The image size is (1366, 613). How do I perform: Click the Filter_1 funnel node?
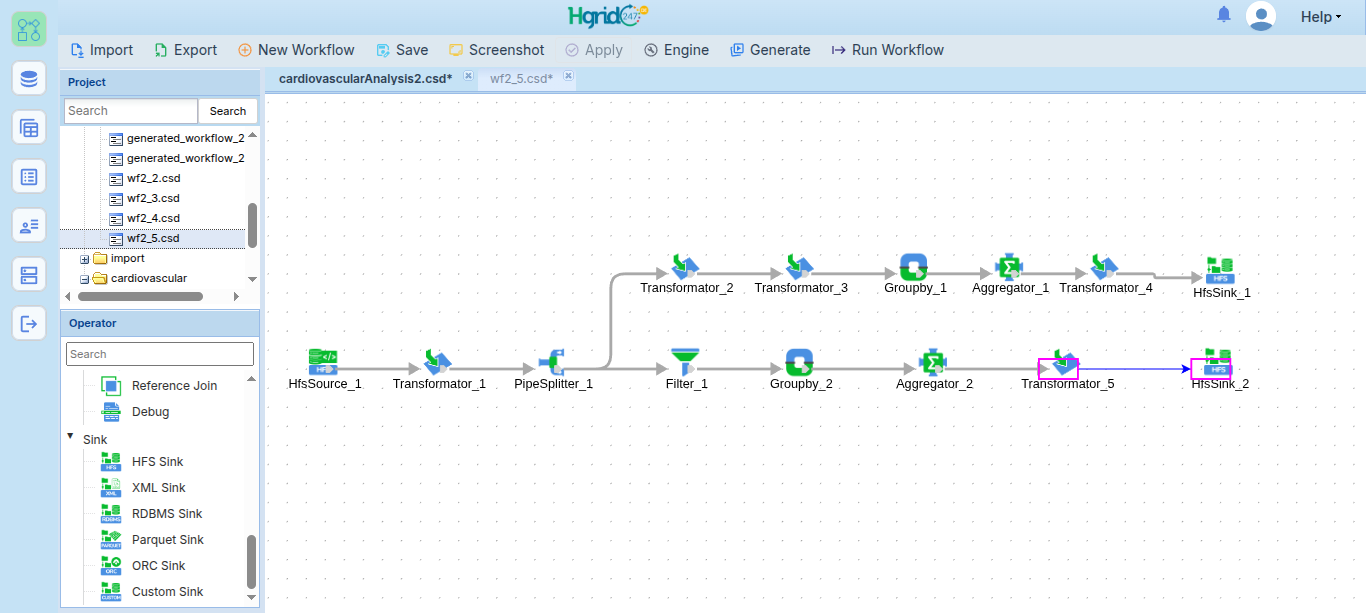[686, 361]
